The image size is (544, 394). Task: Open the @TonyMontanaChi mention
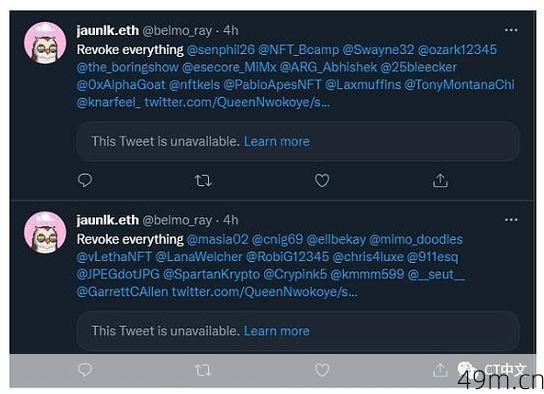pos(459,85)
